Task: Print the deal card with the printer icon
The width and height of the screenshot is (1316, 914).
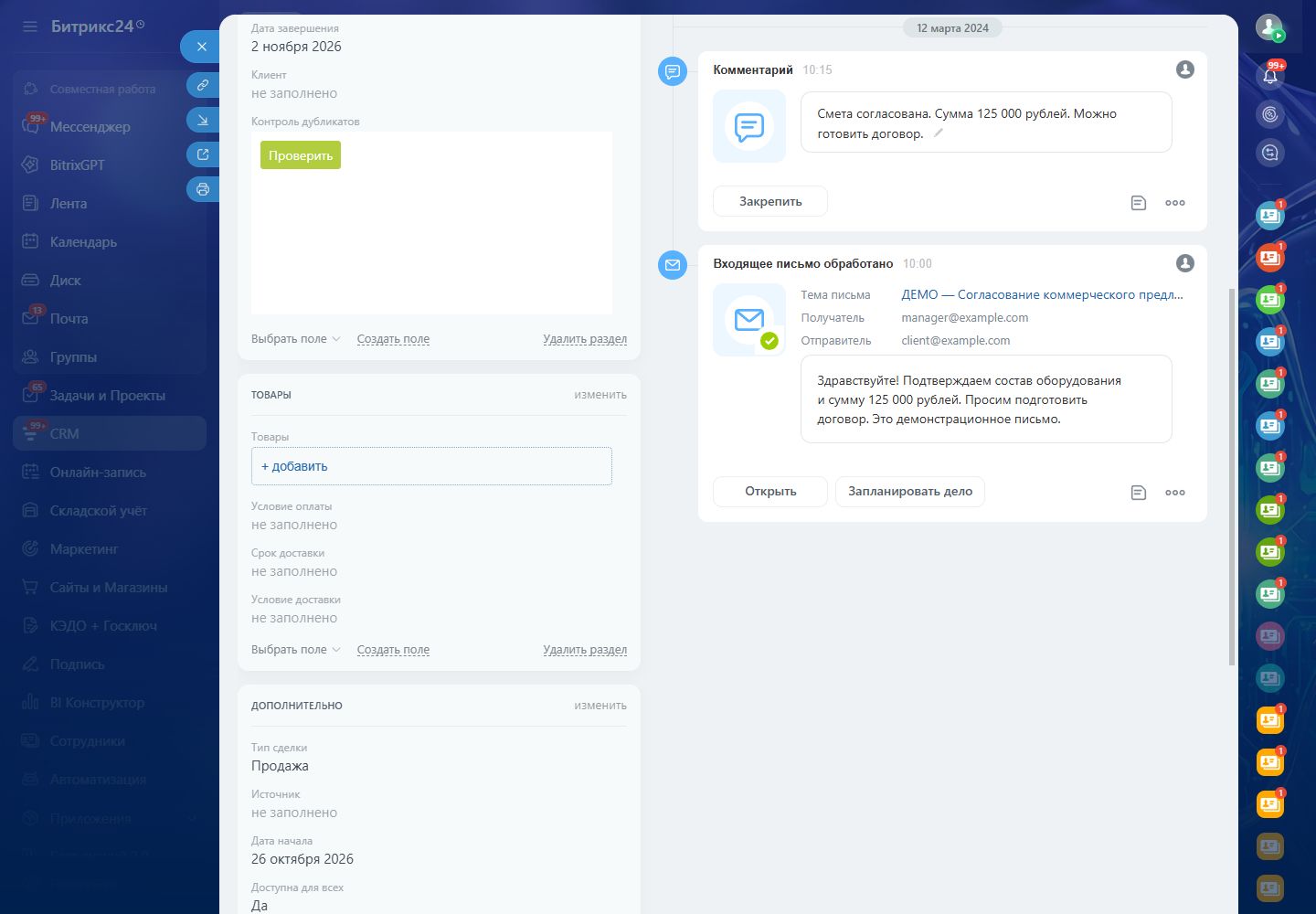Action: tap(203, 189)
